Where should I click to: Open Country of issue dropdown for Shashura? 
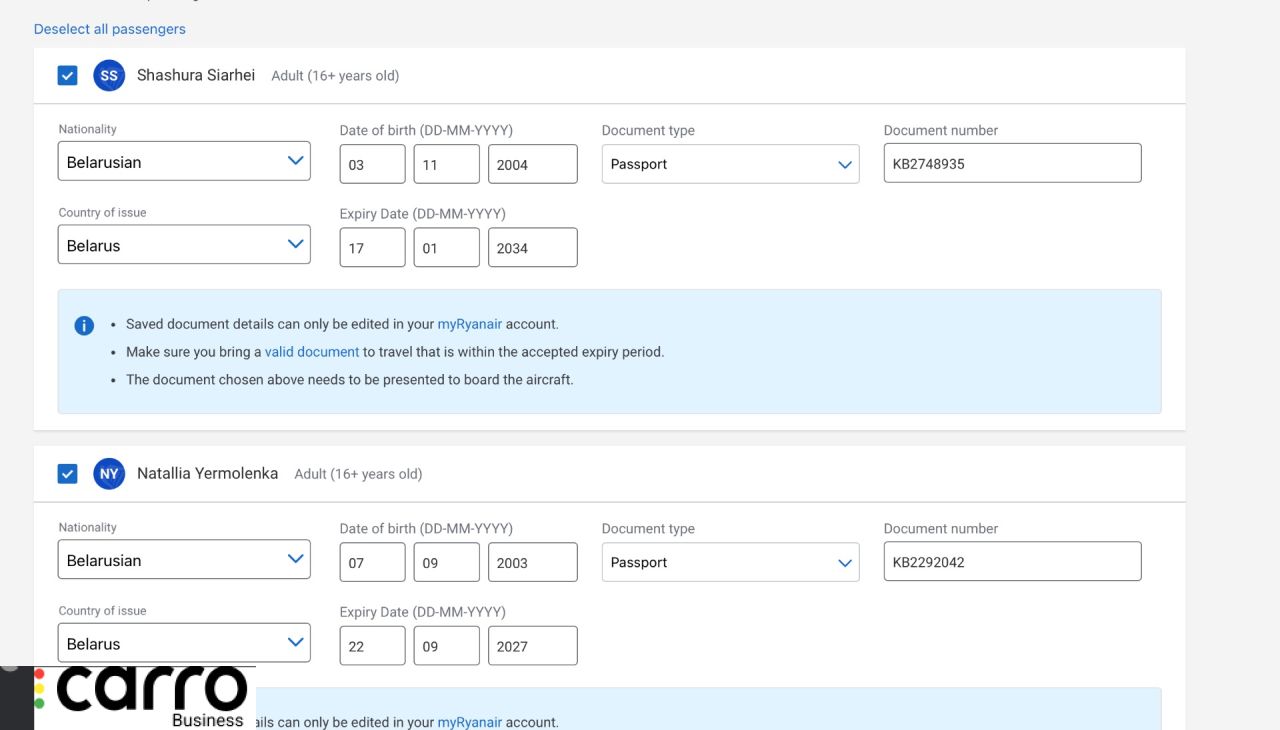pos(184,245)
